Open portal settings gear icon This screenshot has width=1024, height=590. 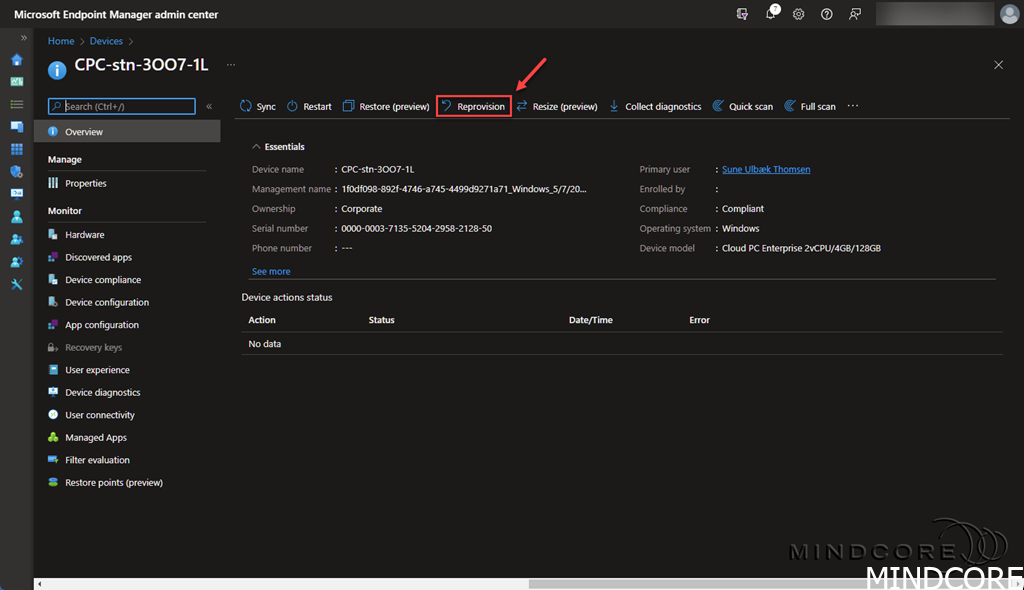799,14
